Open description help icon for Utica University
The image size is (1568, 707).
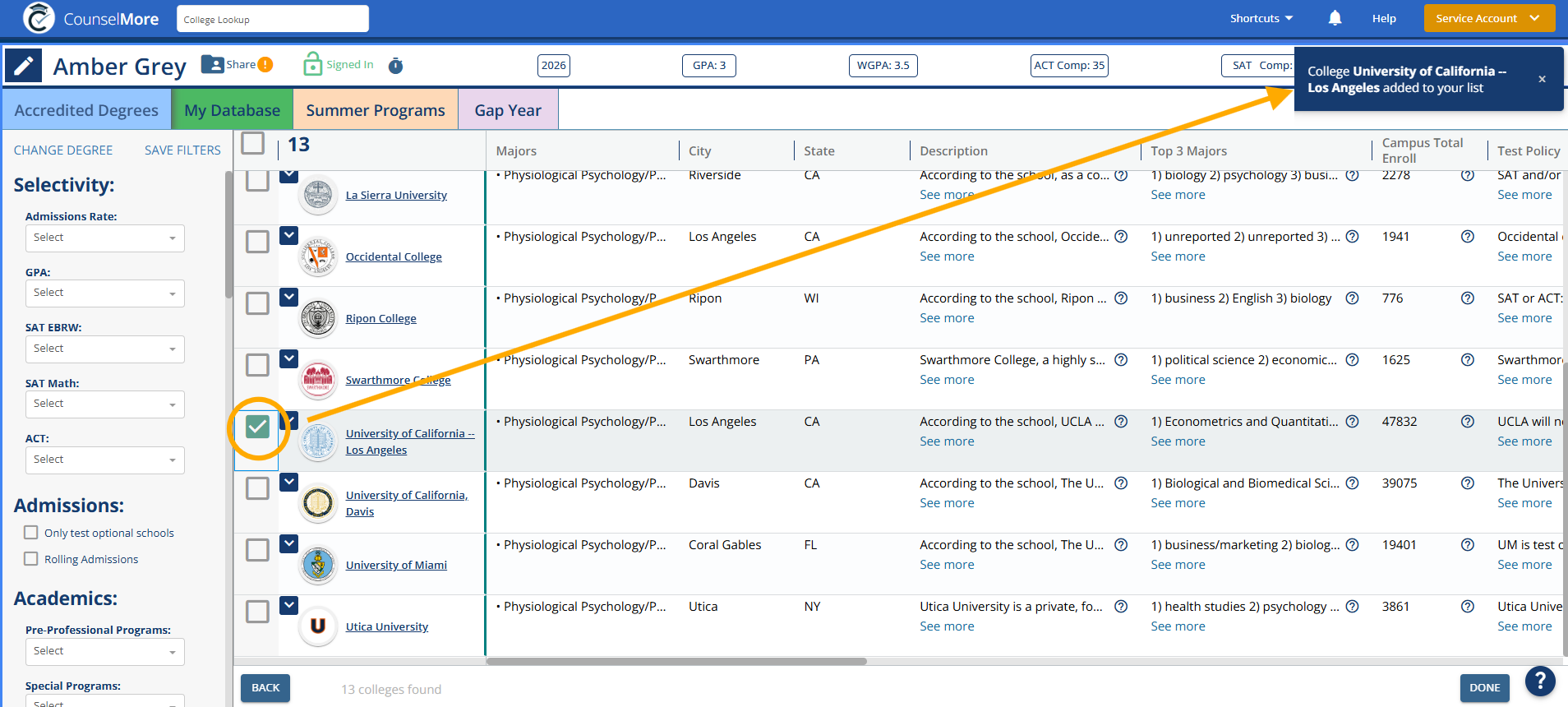[x=1121, y=607]
